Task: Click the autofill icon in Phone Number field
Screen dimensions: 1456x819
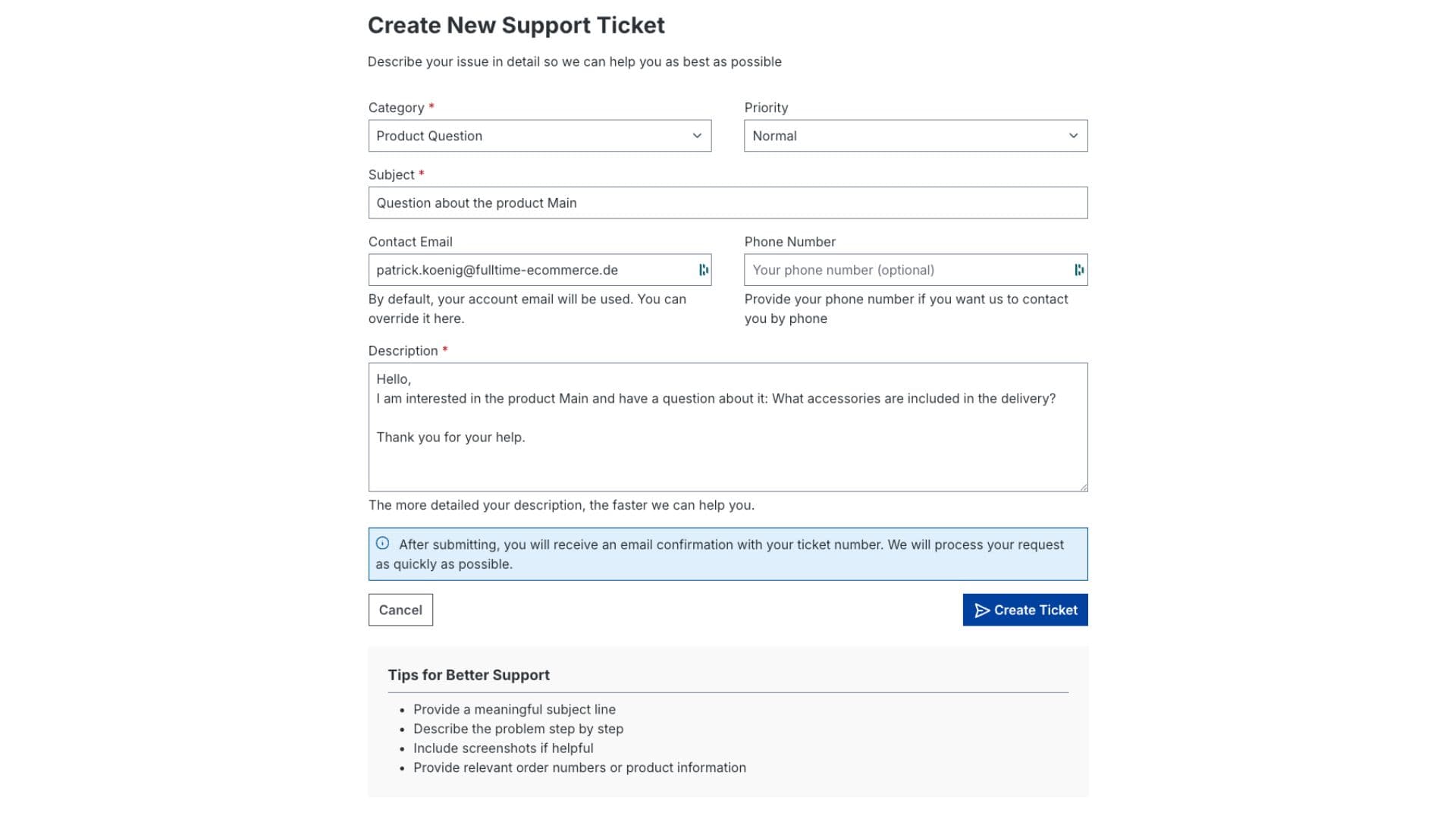Action: [1080, 270]
